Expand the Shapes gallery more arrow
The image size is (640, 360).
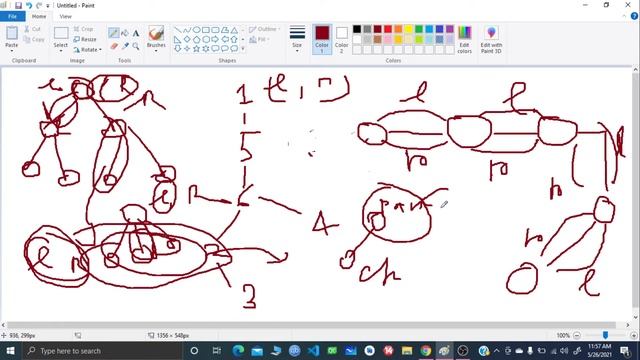tap(243, 49)
